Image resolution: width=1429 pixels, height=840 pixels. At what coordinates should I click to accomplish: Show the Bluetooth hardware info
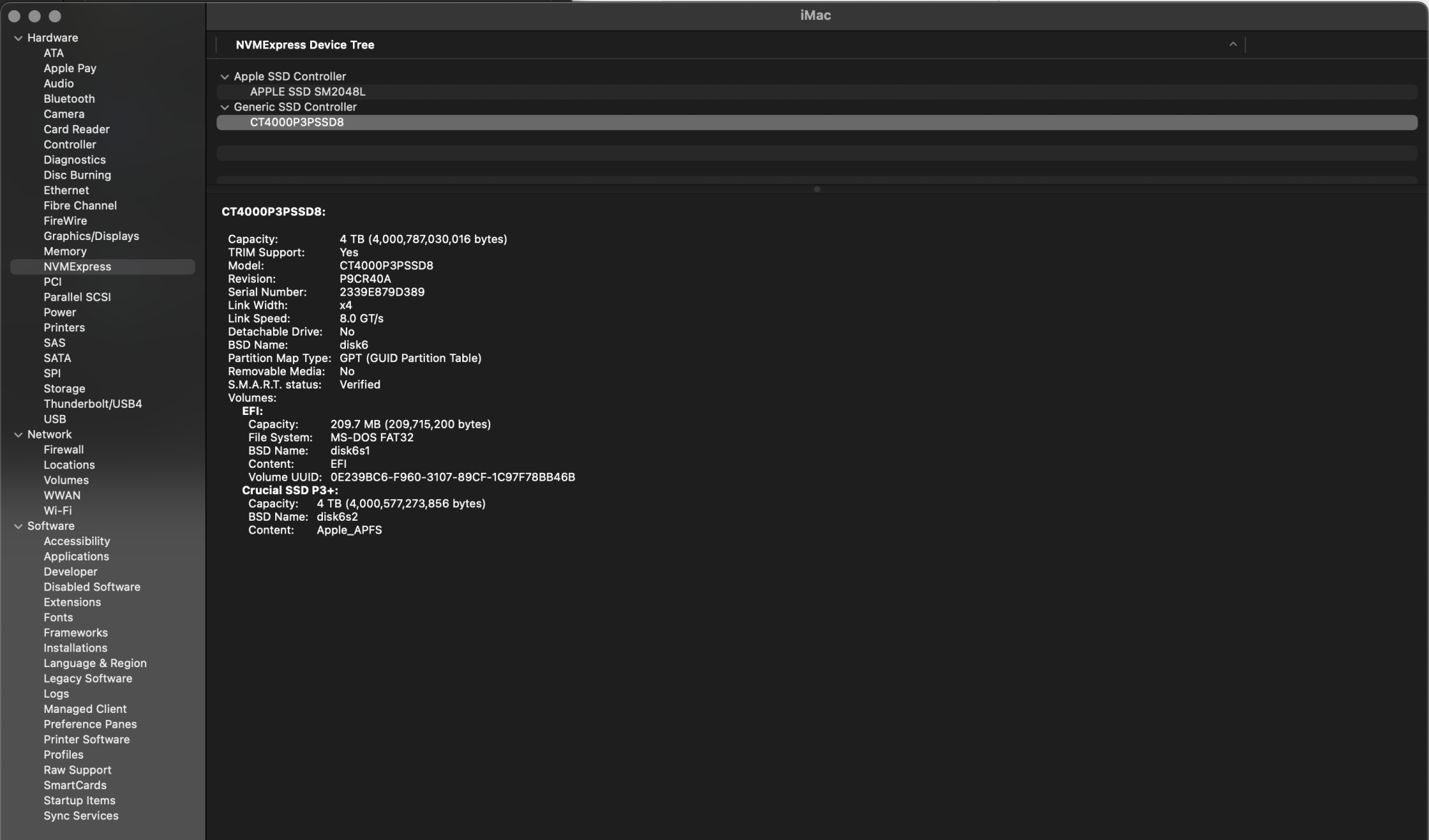click(x=69, y=99)
